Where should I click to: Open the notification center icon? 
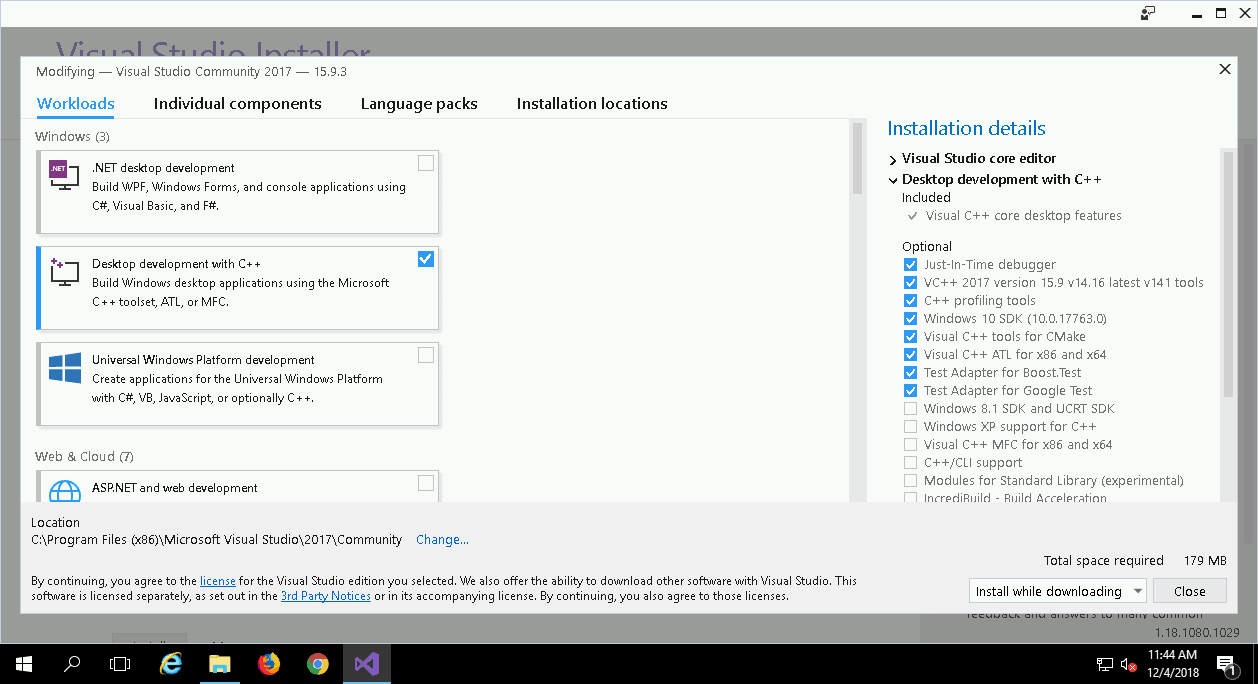pyautogui.click(x=1227, y=664)
